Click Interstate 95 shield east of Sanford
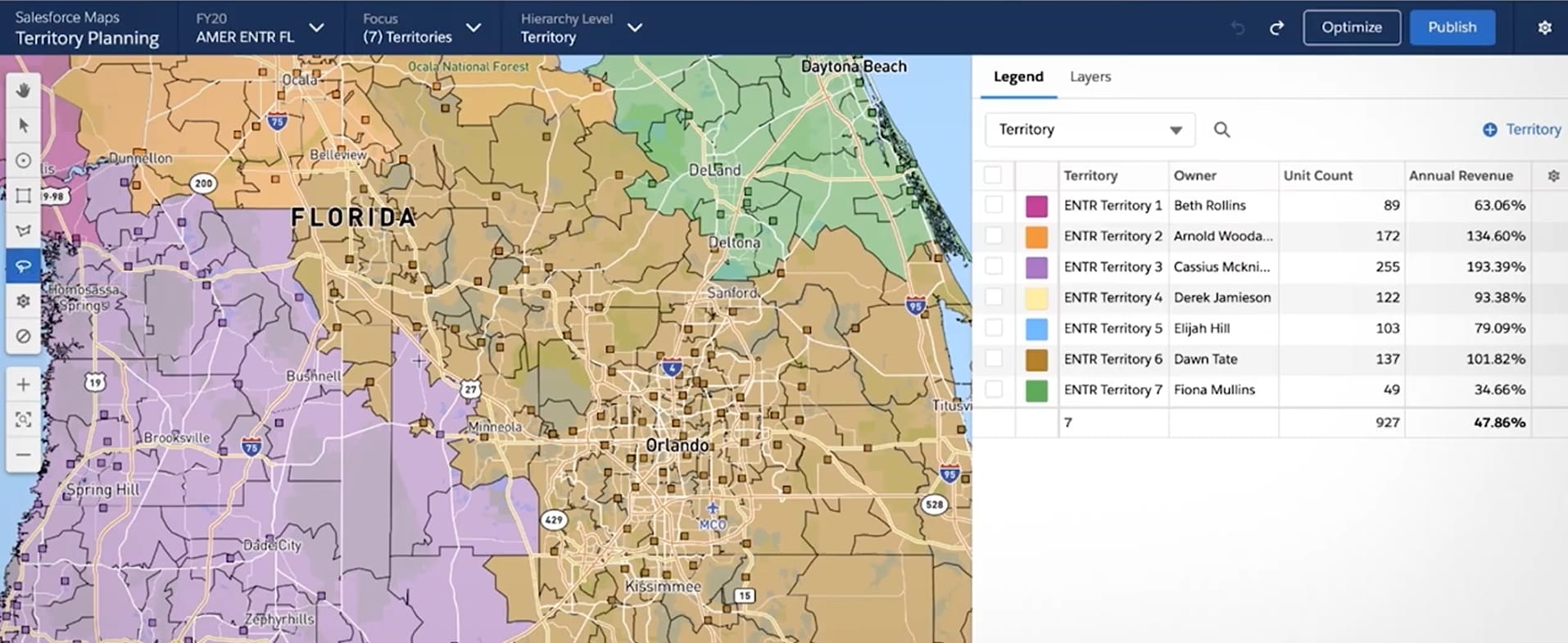The image size is (1568, 643). [x=915, y=306]
